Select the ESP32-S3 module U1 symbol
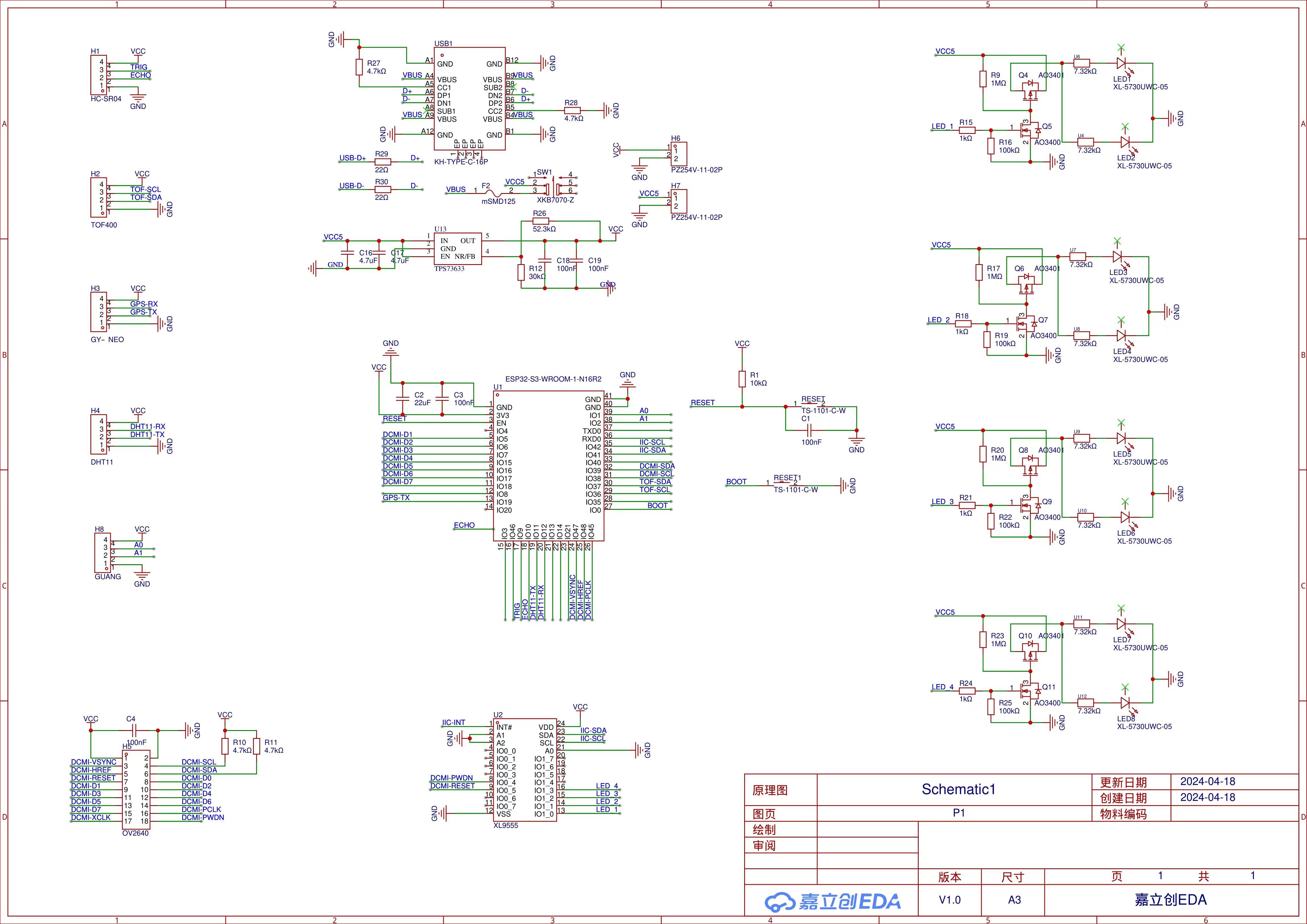The image size is (1307, 924). pos(549,466)
